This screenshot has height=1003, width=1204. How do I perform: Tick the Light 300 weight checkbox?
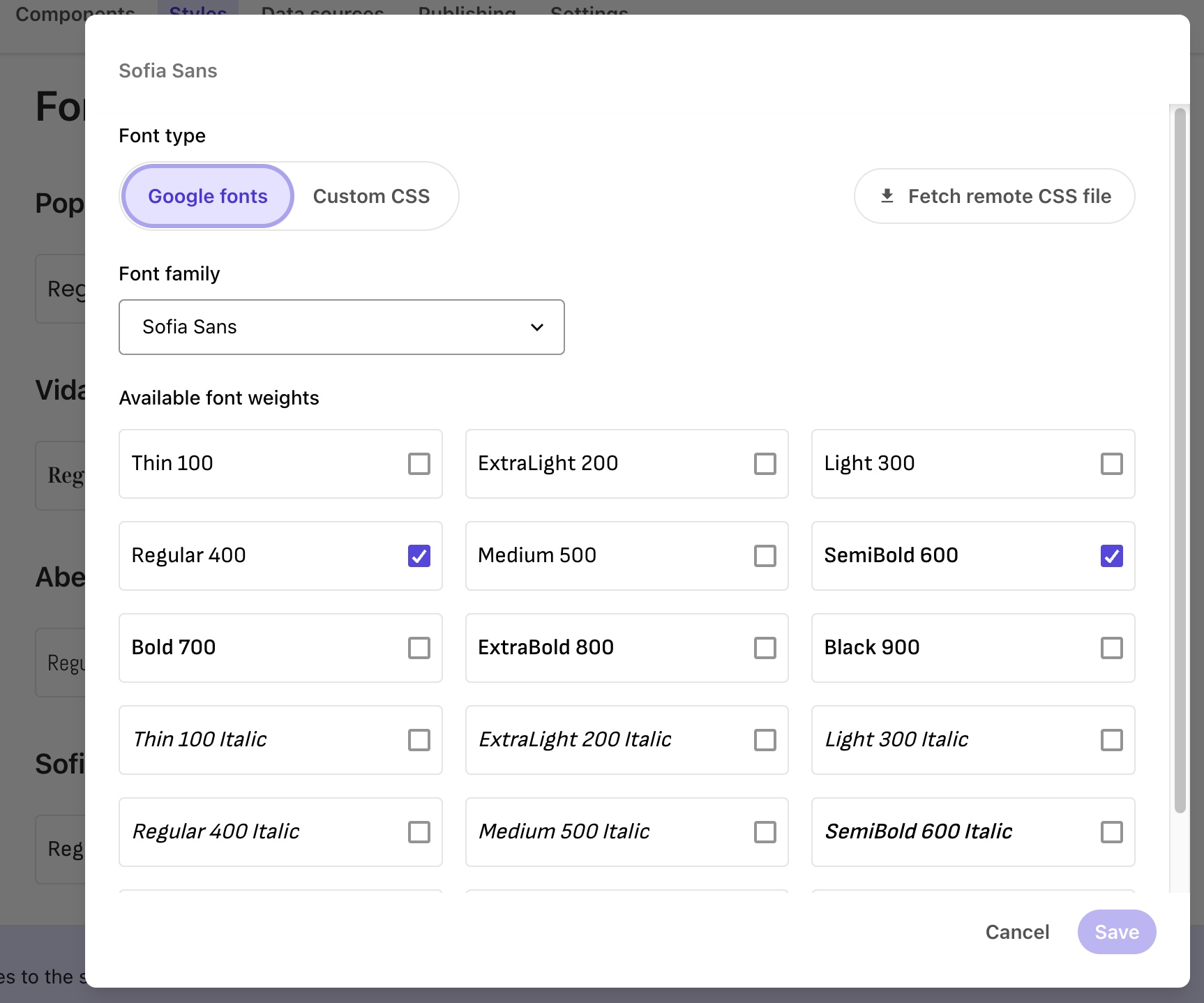click(x=1112, y=464)
